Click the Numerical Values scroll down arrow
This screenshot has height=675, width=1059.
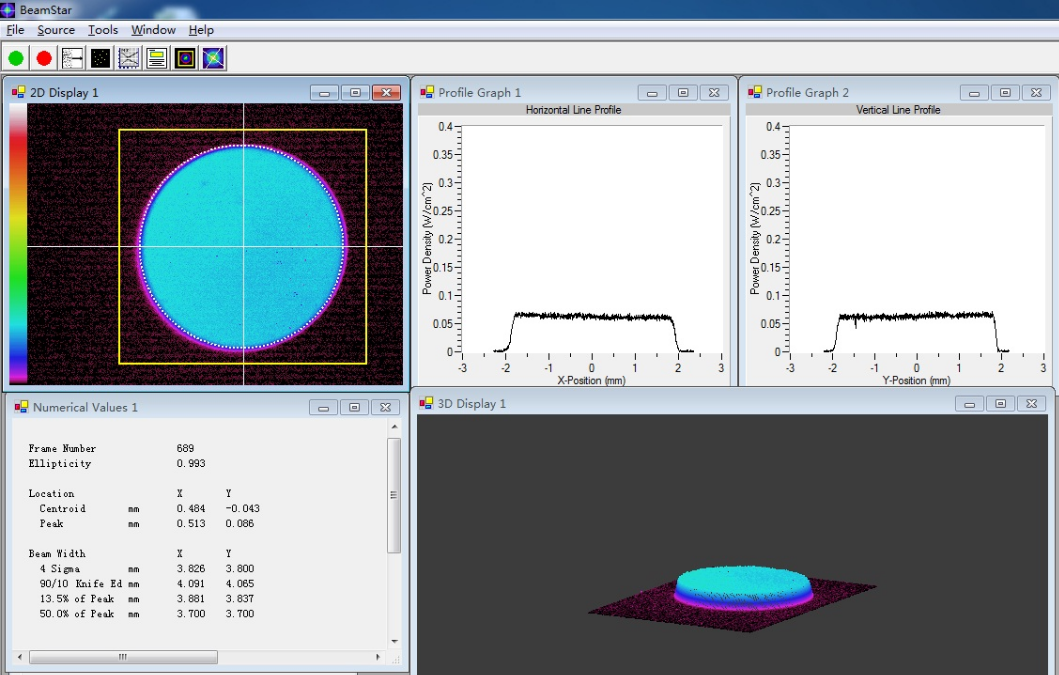(x=394, y=641)
